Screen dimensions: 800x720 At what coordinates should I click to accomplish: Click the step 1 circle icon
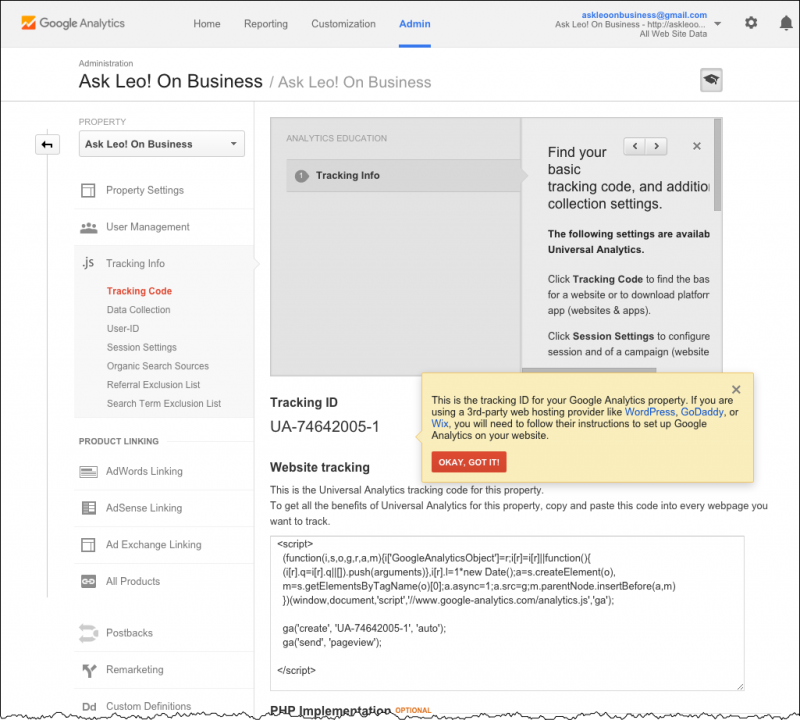(302, 176)
